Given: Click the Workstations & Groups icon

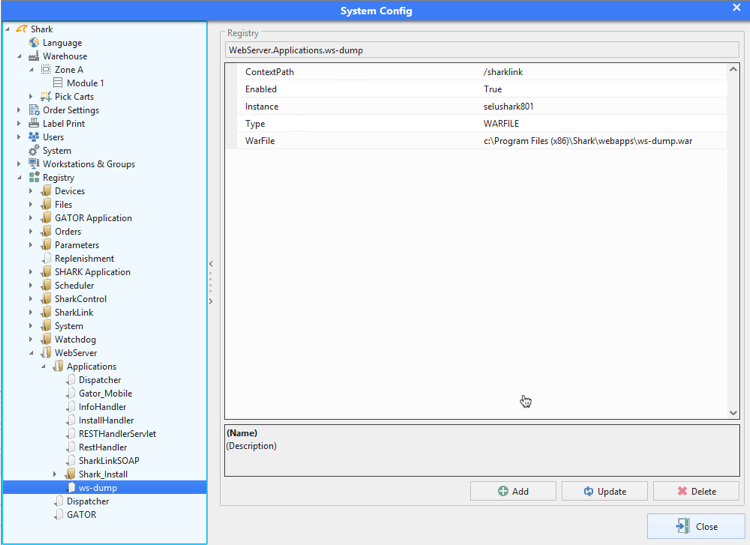Looking at the screenshot, I should coord(33,164).
